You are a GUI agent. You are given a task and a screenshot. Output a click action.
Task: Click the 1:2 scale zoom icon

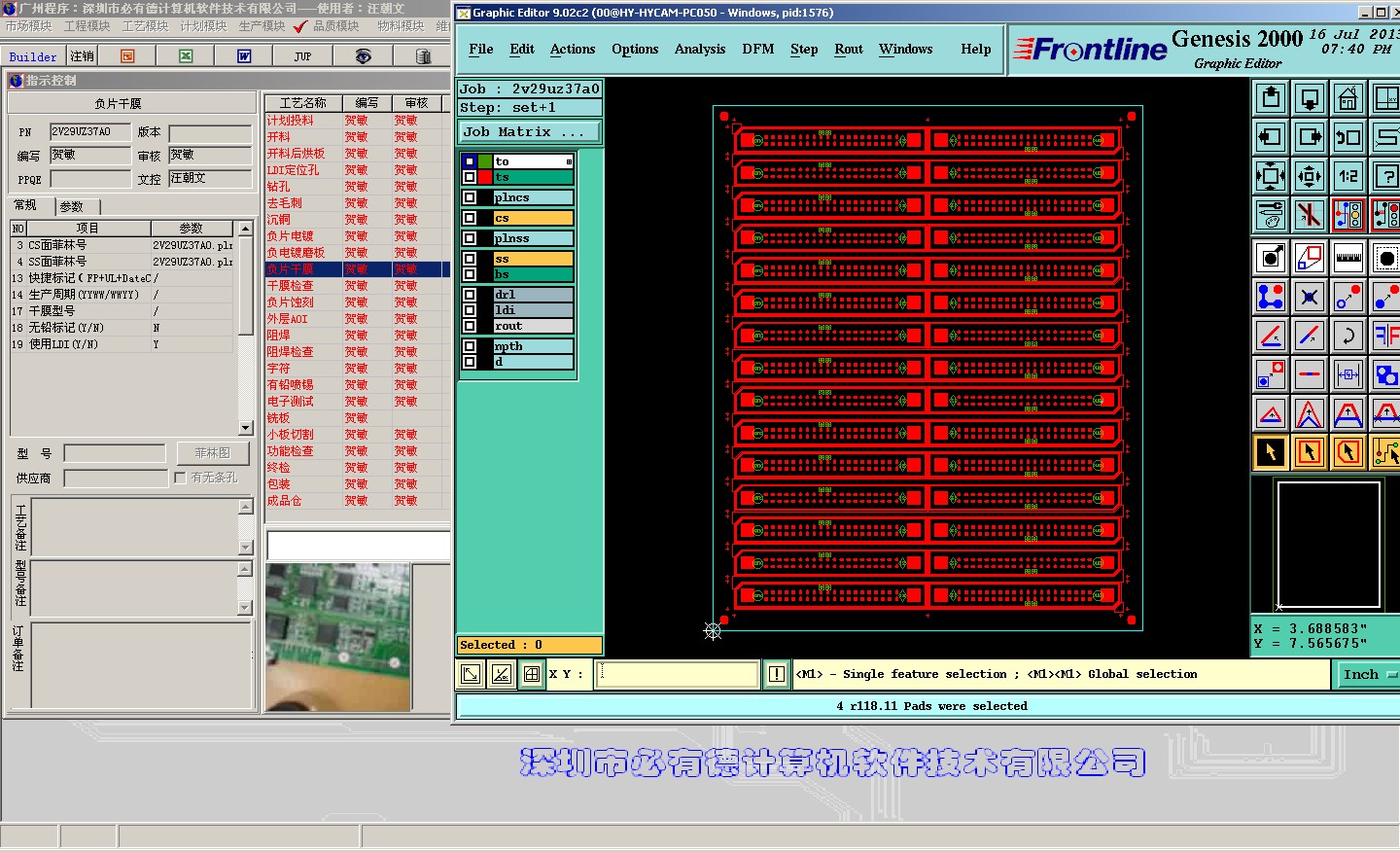coord(1347,176)
